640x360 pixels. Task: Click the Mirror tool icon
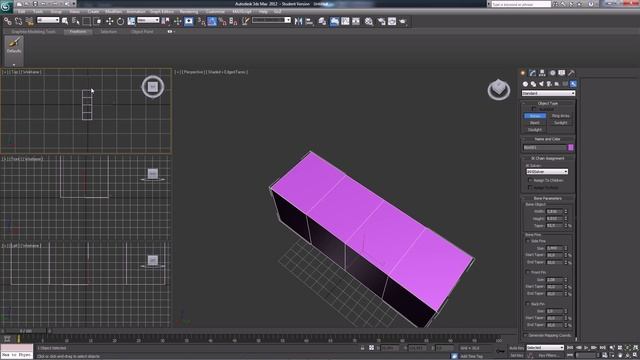298,21
